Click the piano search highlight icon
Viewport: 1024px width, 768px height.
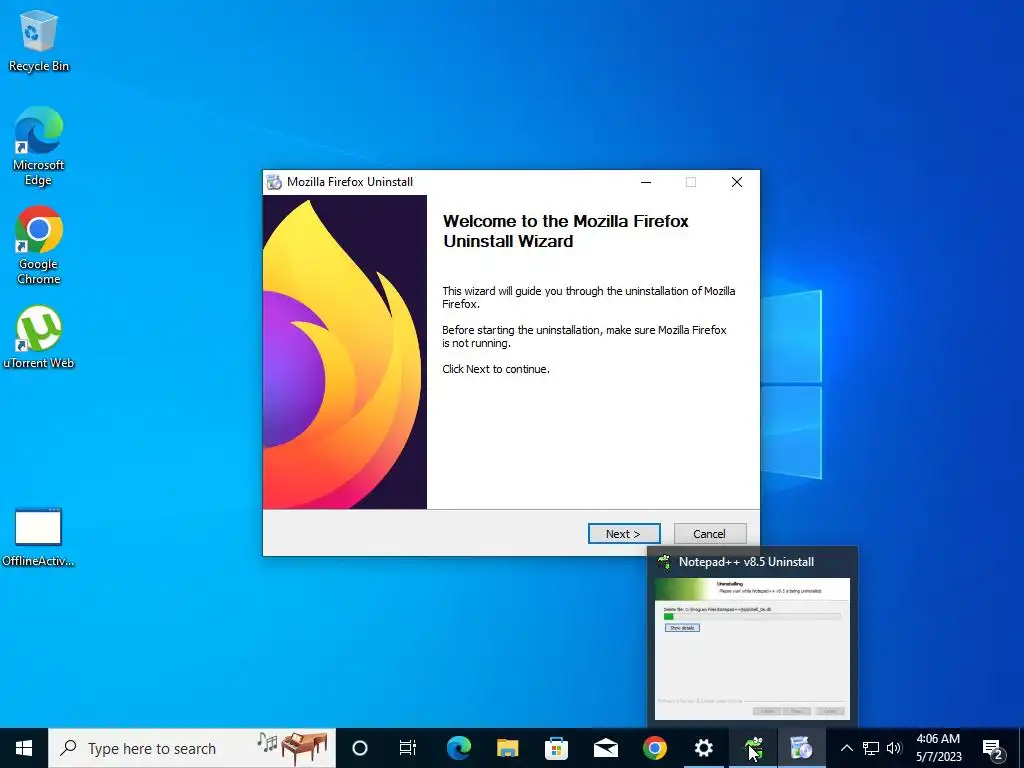293,748
